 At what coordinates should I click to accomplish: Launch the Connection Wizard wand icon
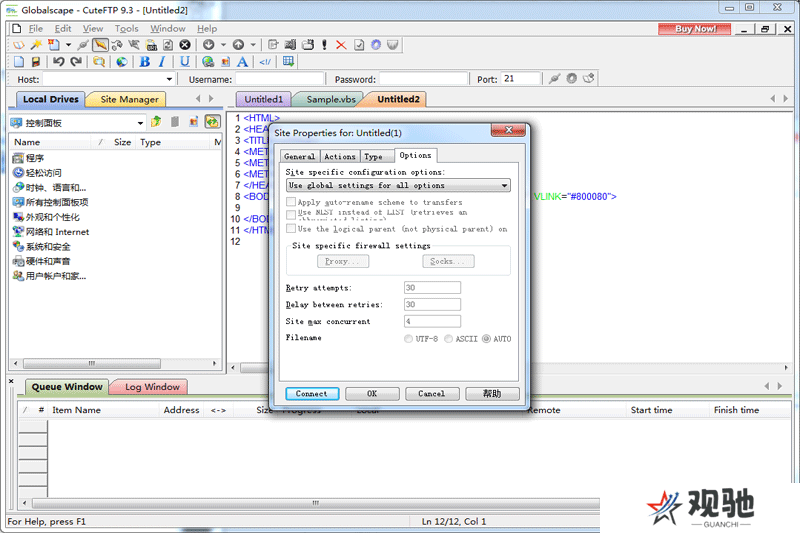click(x=36, y=45)
